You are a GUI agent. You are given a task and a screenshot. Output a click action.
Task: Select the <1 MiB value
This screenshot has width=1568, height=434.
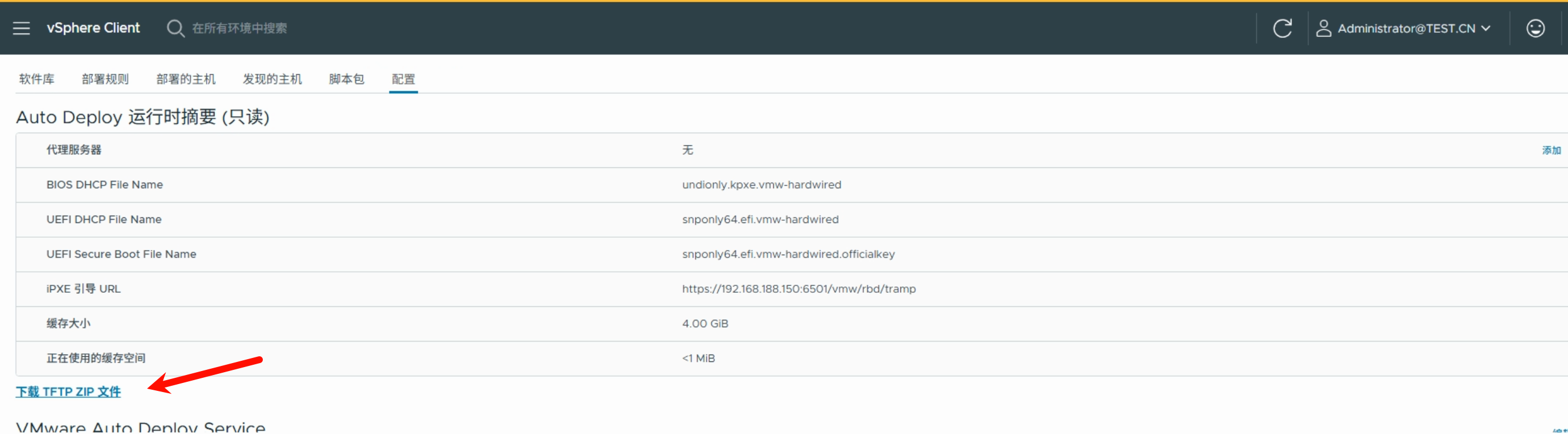click(698, 358)
